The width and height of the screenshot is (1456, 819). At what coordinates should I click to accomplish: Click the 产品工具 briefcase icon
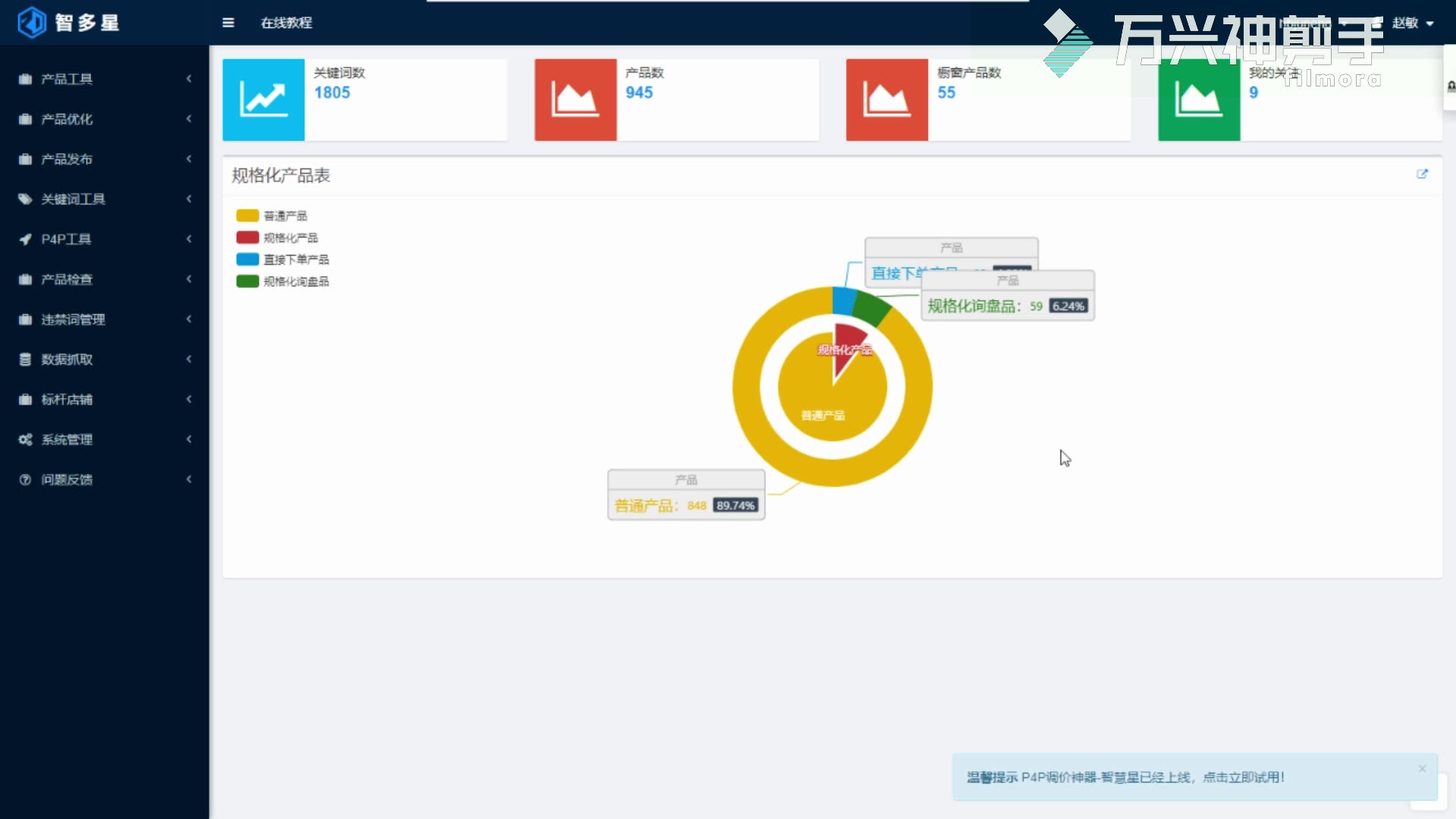click(26, 79)
